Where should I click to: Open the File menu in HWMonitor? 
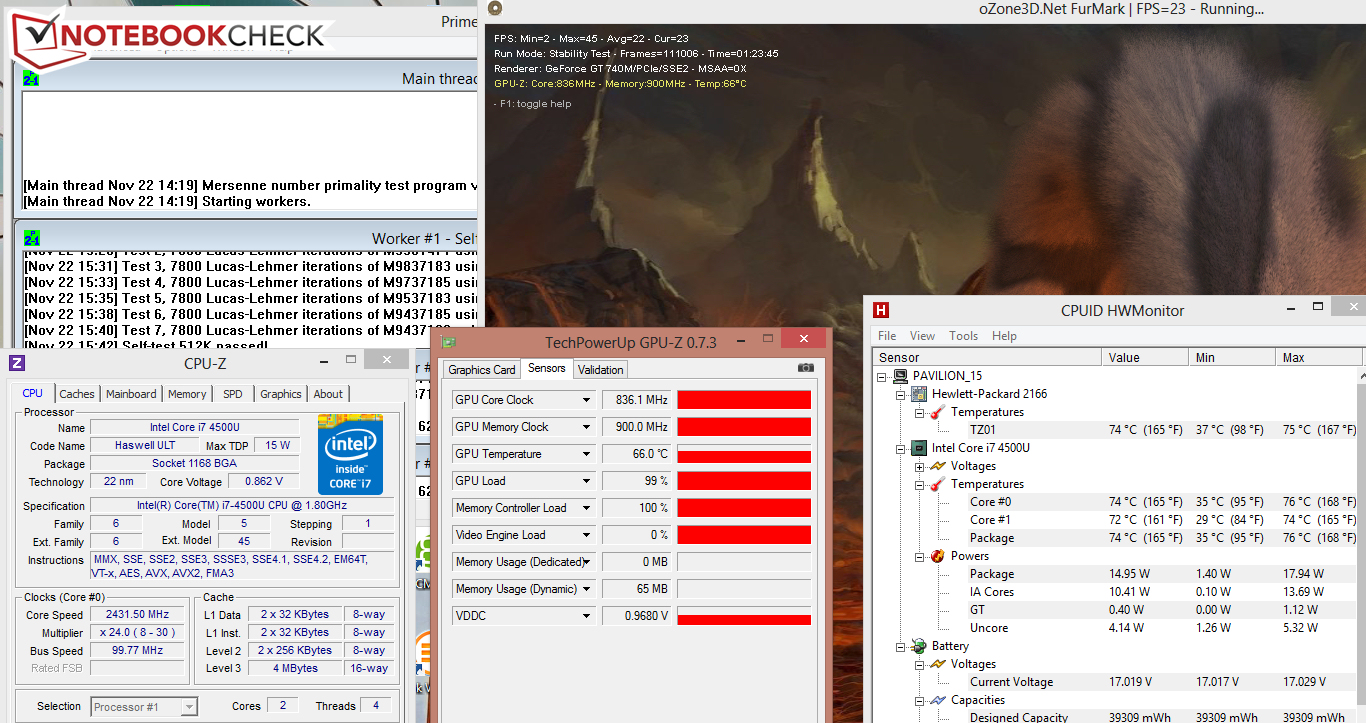click(887, 336)
